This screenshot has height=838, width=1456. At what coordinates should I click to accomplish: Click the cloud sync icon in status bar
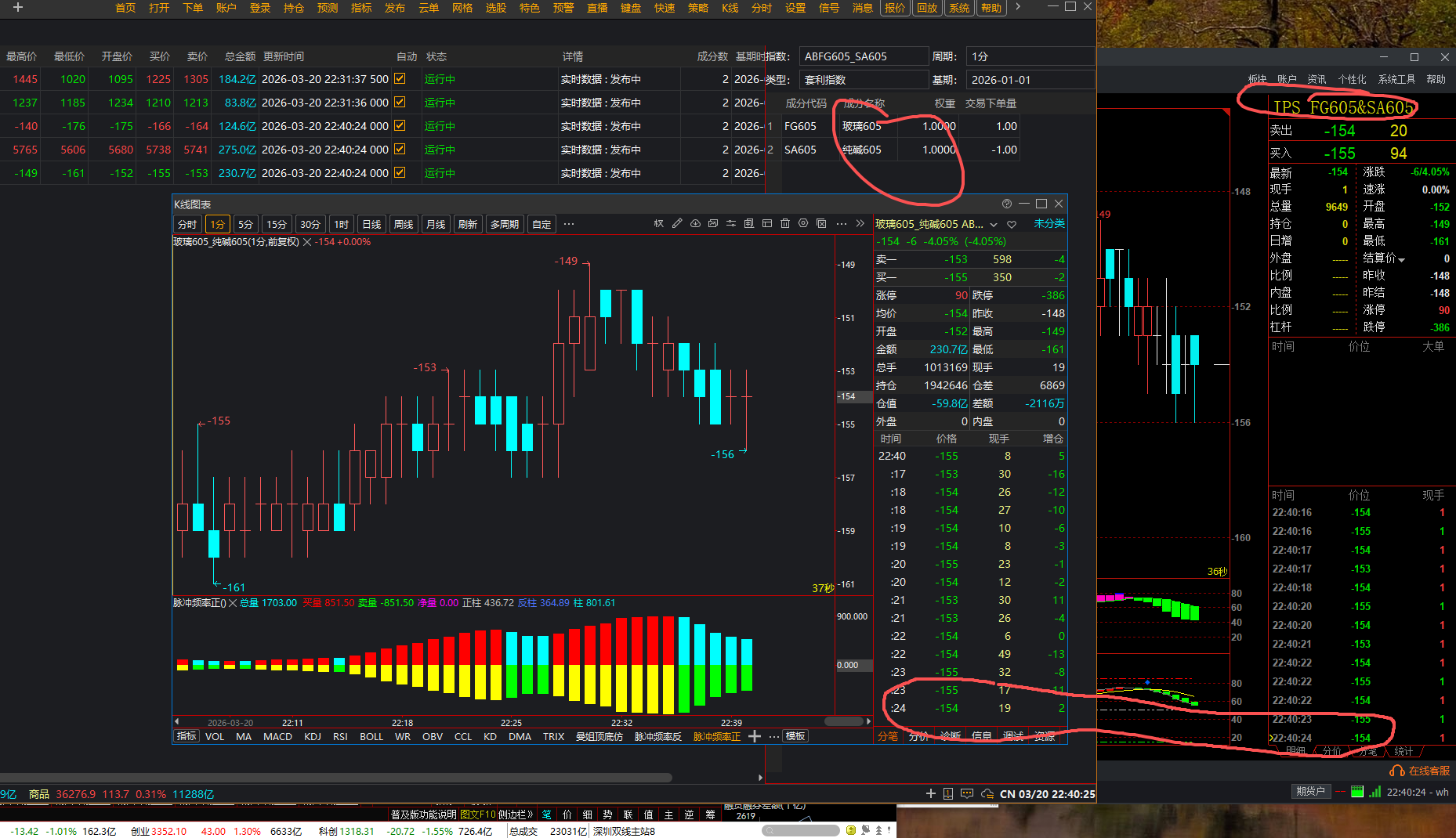(987, 793)
